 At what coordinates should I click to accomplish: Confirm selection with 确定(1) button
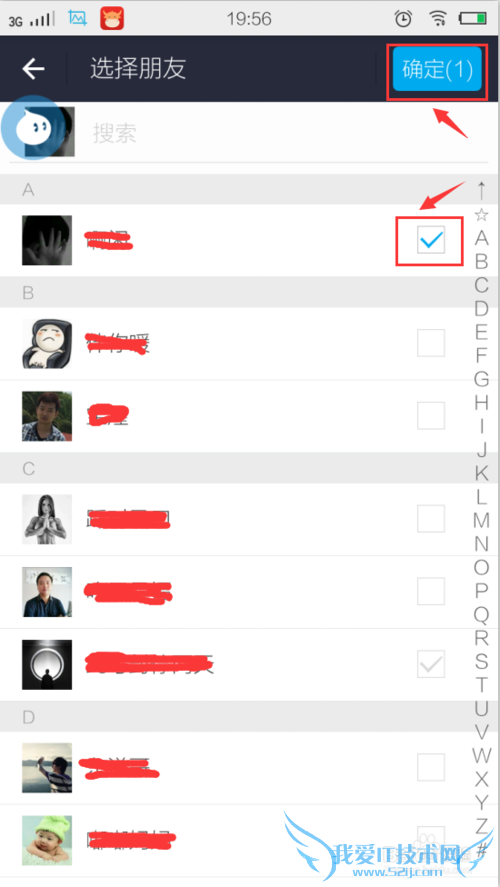[437, 69]
